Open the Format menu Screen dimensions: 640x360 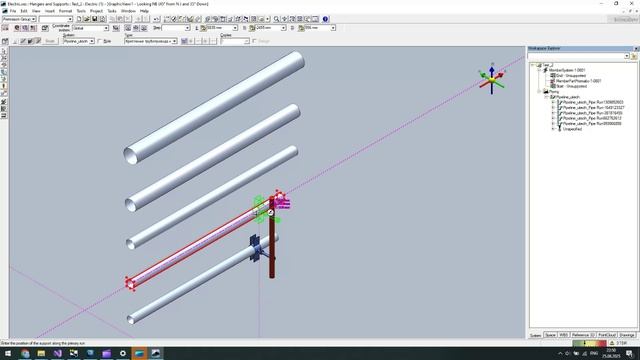[65, 11]
